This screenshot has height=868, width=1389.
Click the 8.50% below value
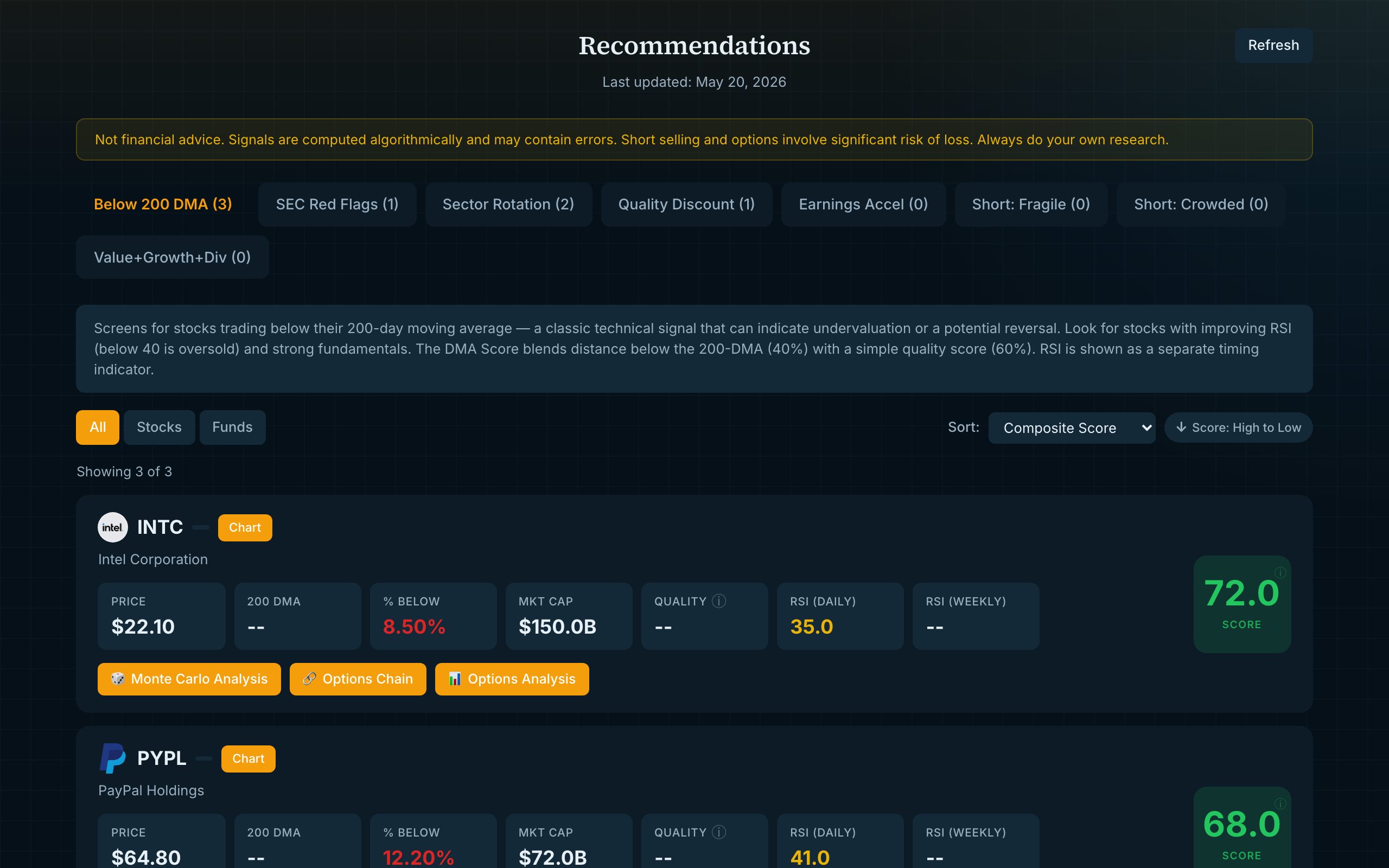(414, 626)
